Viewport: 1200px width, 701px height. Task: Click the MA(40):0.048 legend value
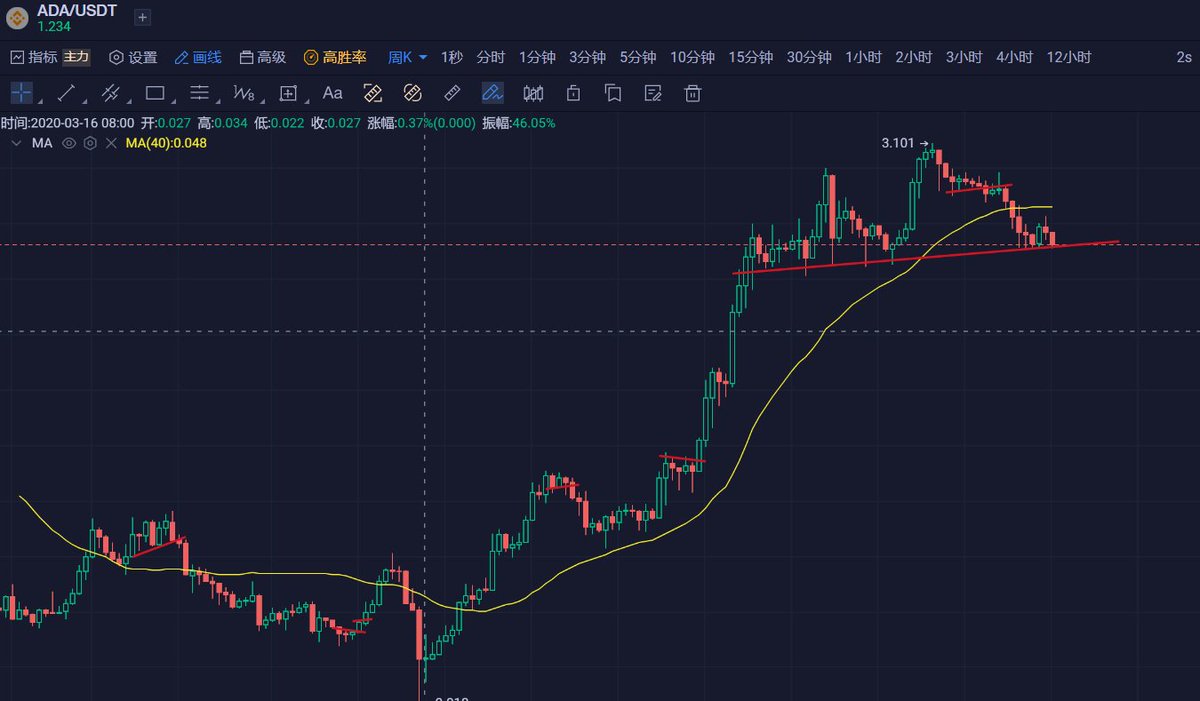point(166,143)
